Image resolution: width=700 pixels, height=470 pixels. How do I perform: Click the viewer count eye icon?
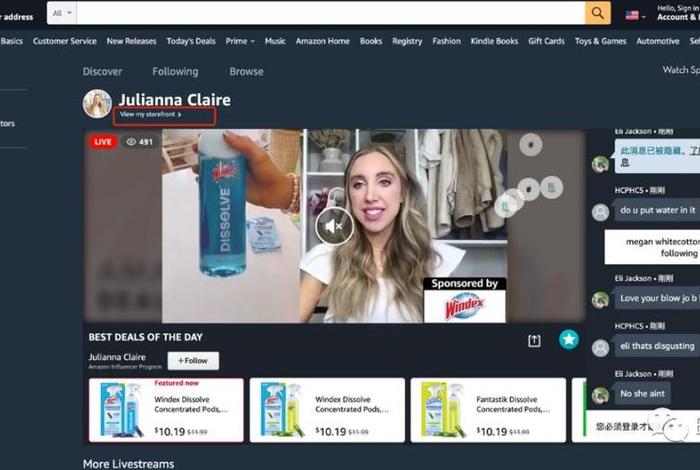(x=130, y=142)
